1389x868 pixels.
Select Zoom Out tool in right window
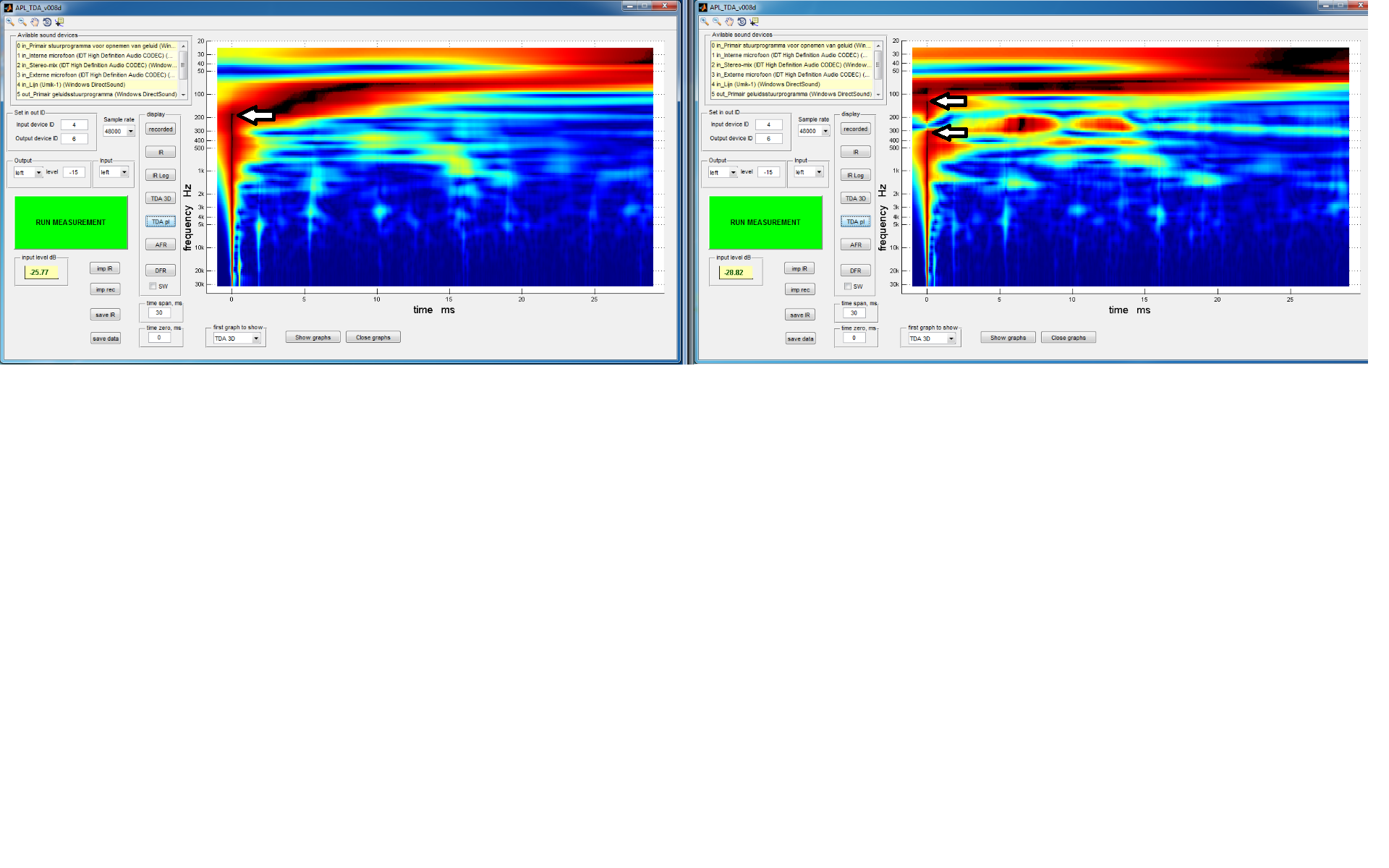pos(717,22)
